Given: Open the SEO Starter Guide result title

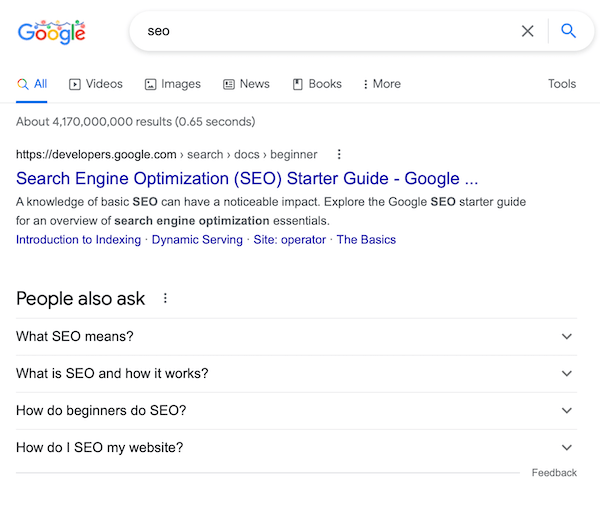Looking at the screenshot, I should 247,179.
